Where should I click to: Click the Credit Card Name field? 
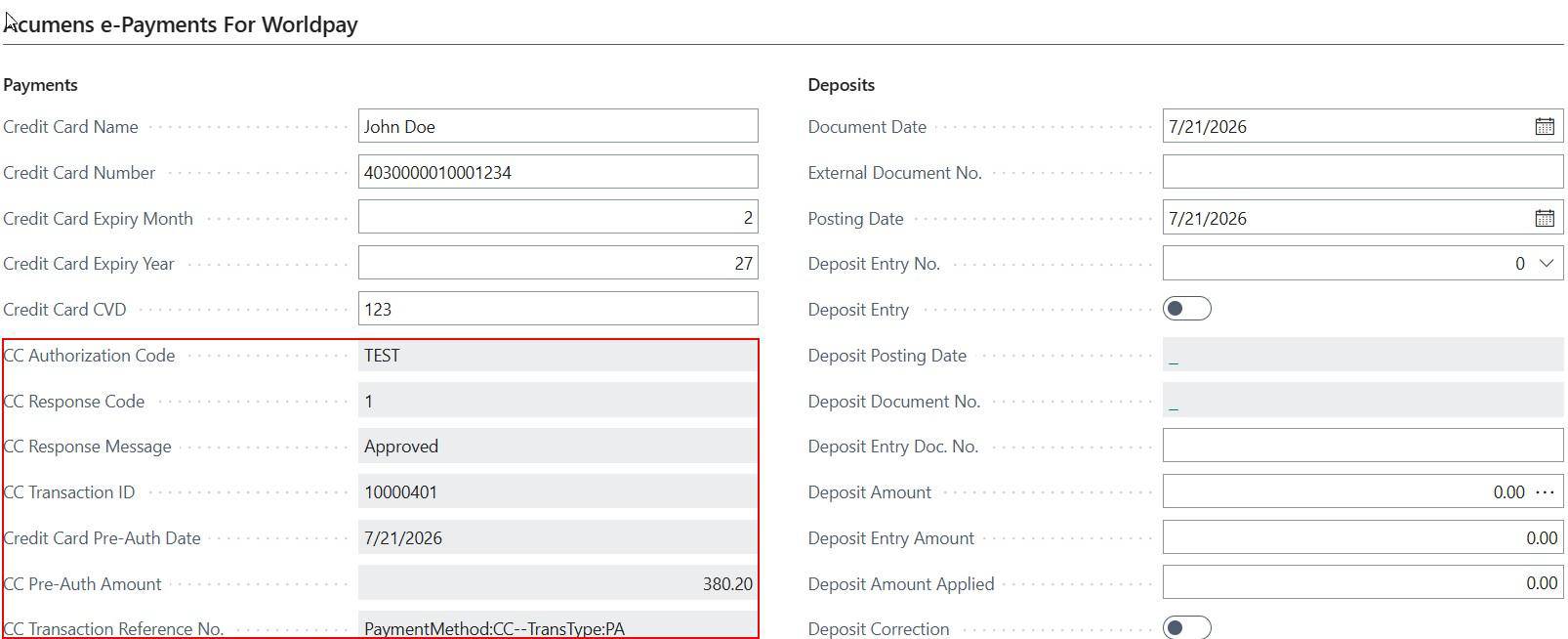point(557,126)
